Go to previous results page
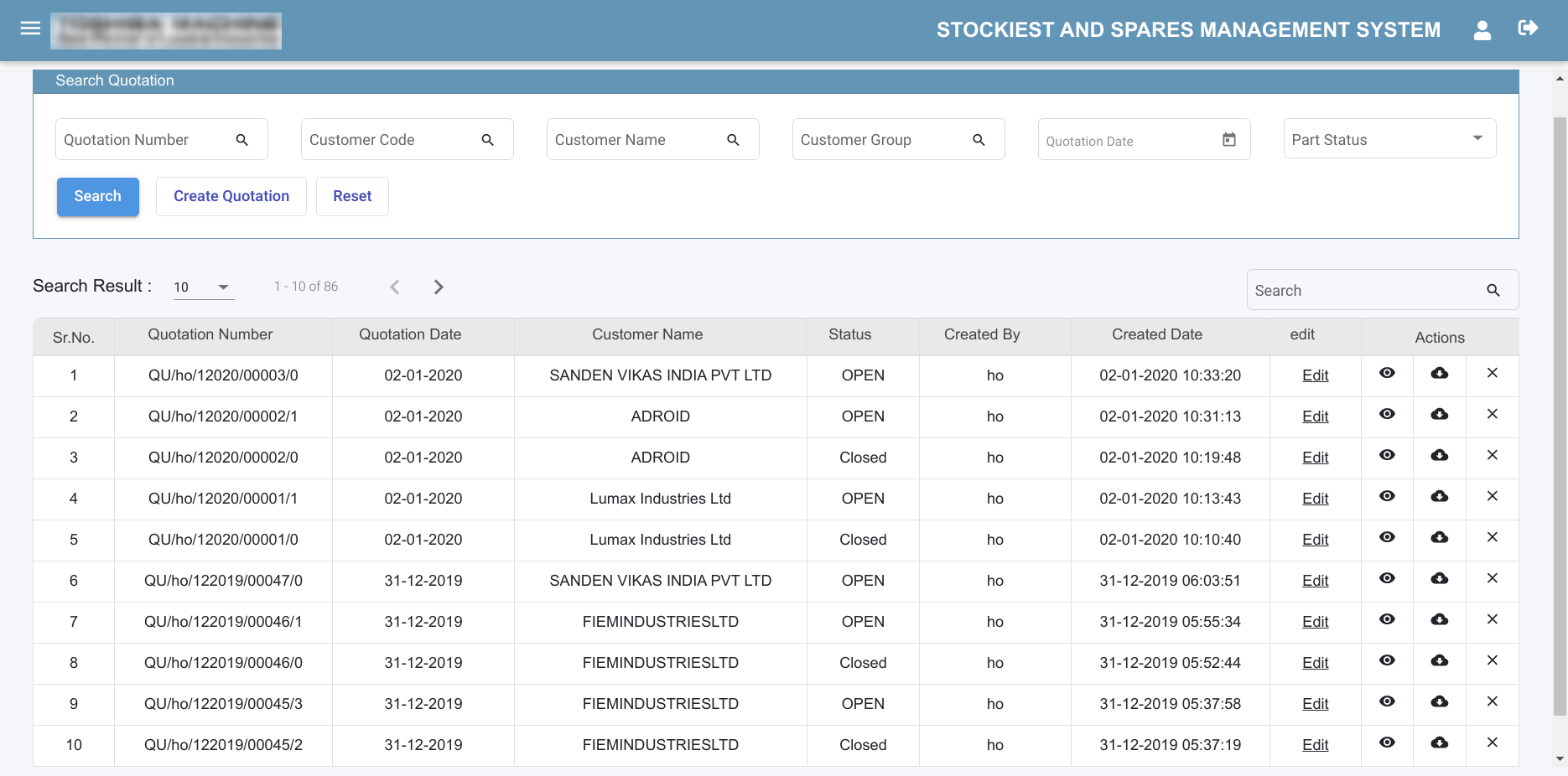This screenshot has width=1568, height=776. pos(395,287)
